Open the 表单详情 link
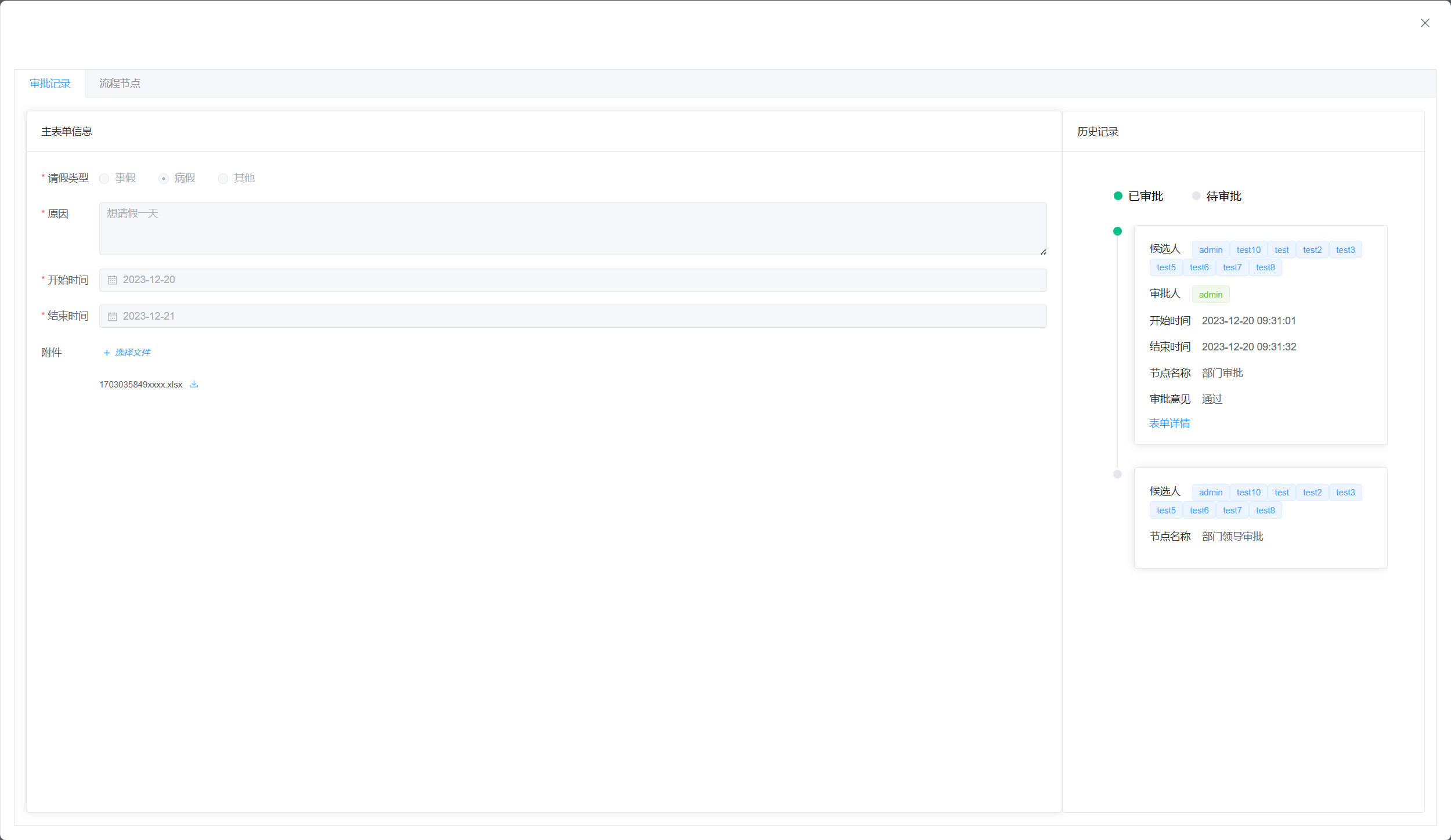 click(x=1169, y=423)
